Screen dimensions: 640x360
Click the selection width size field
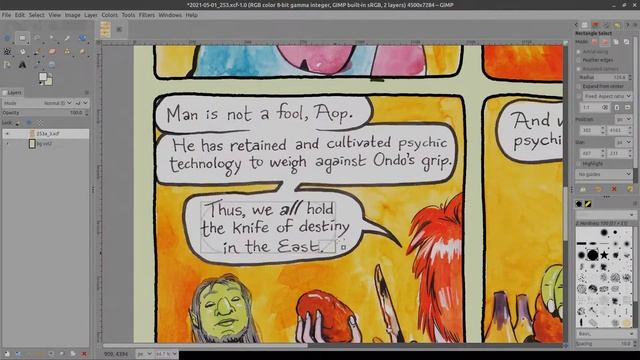(591, 153)
